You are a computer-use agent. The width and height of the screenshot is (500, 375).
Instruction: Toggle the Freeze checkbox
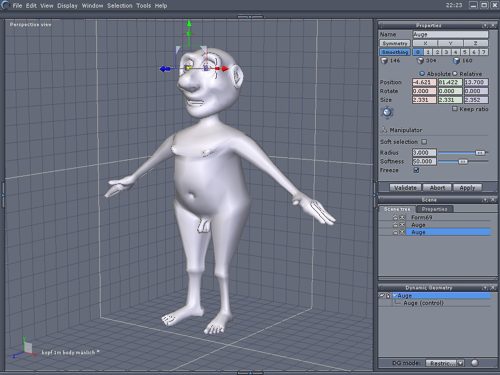pyautogui.click(x=416, y=170)
